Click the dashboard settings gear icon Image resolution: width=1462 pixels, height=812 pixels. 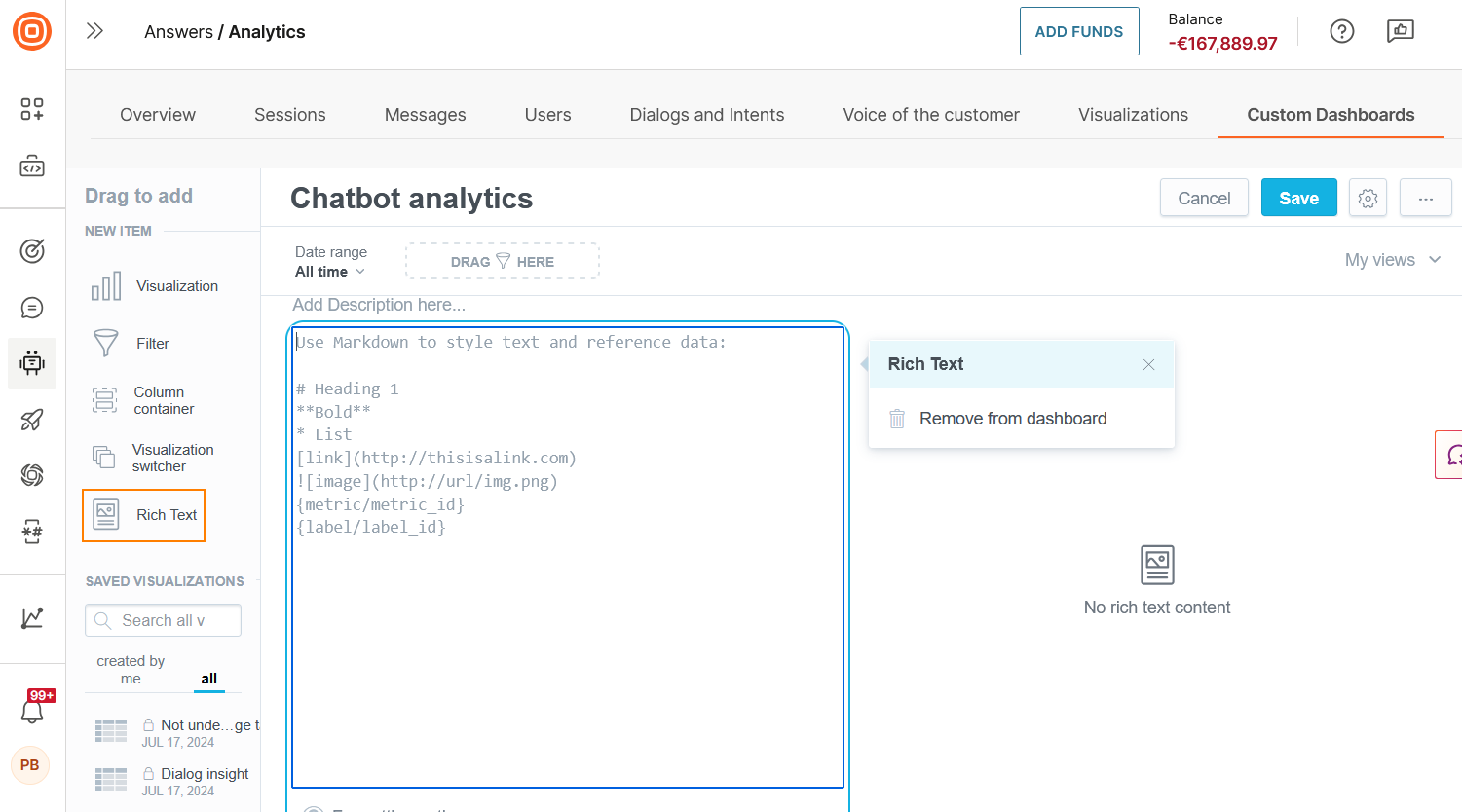click(1368, 198)
